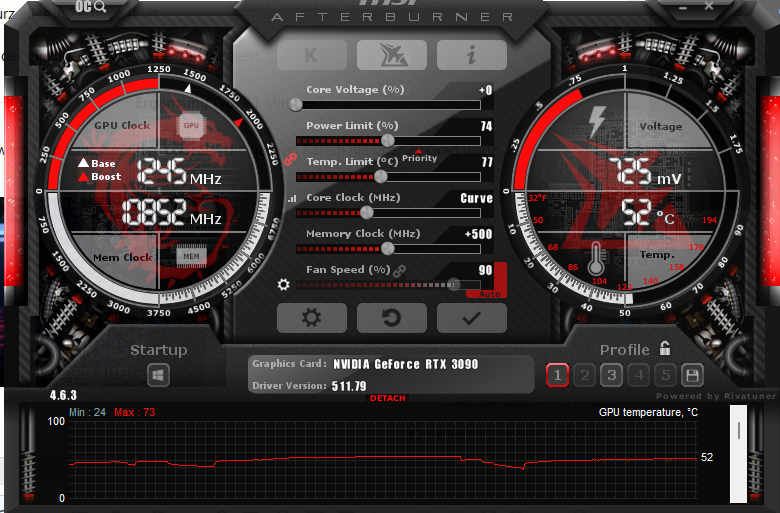Screen dimensions: 780x513
Task: Click the hardware monitor graph scrollbar
Action: 739,454
